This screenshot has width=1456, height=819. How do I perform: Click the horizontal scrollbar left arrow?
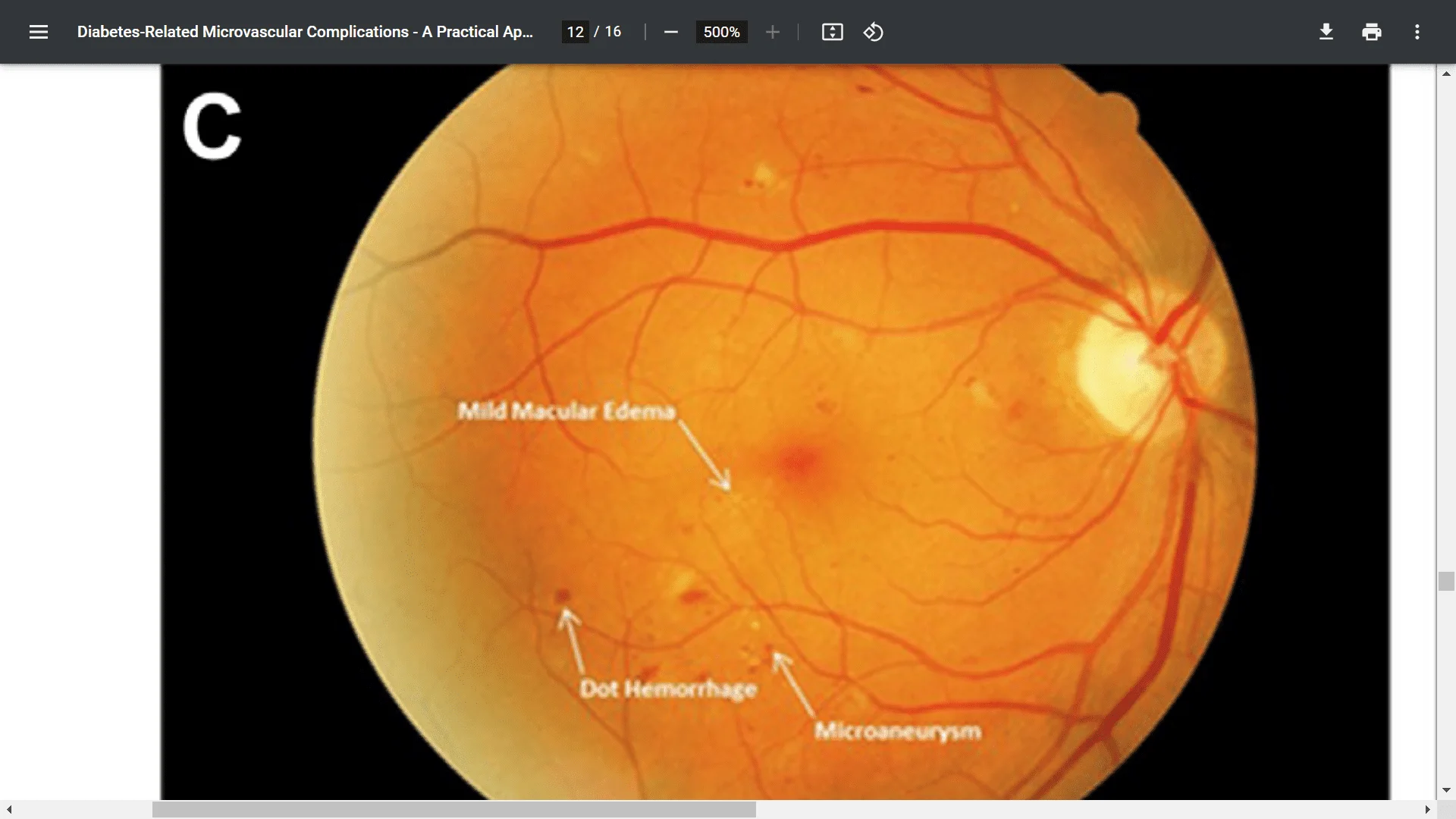click(x=9, y=810)
